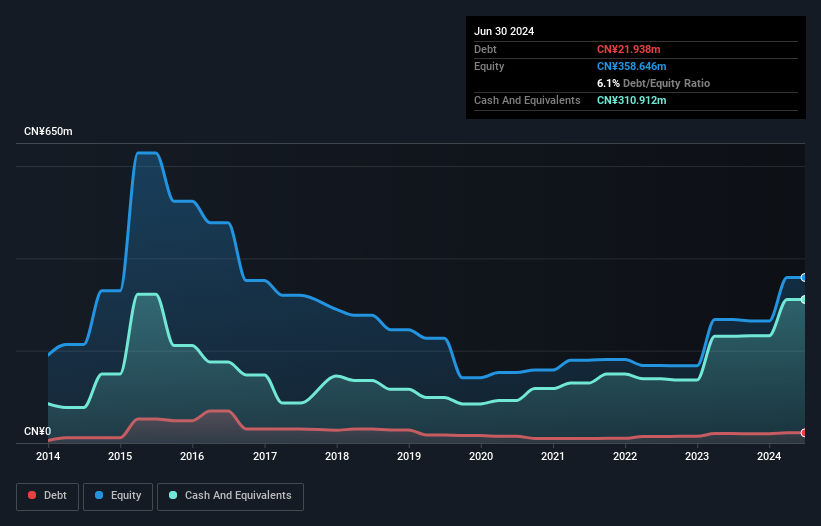Click the blue Equity legend dot
This screenshot has height=526, width=821.
99,495
